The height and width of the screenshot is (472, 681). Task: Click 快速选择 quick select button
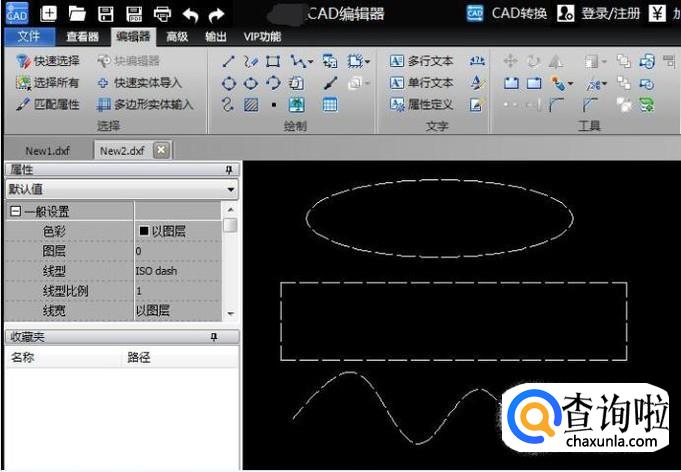tap(48, 62)
